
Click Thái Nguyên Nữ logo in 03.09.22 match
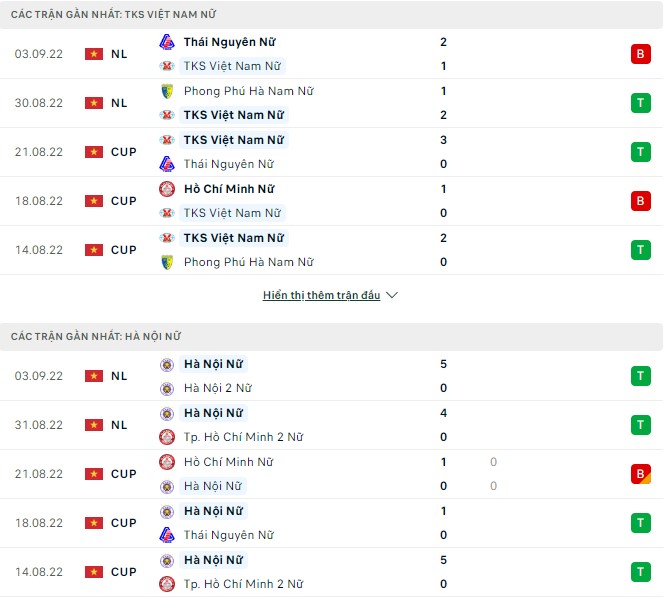(x=167, y=42)
